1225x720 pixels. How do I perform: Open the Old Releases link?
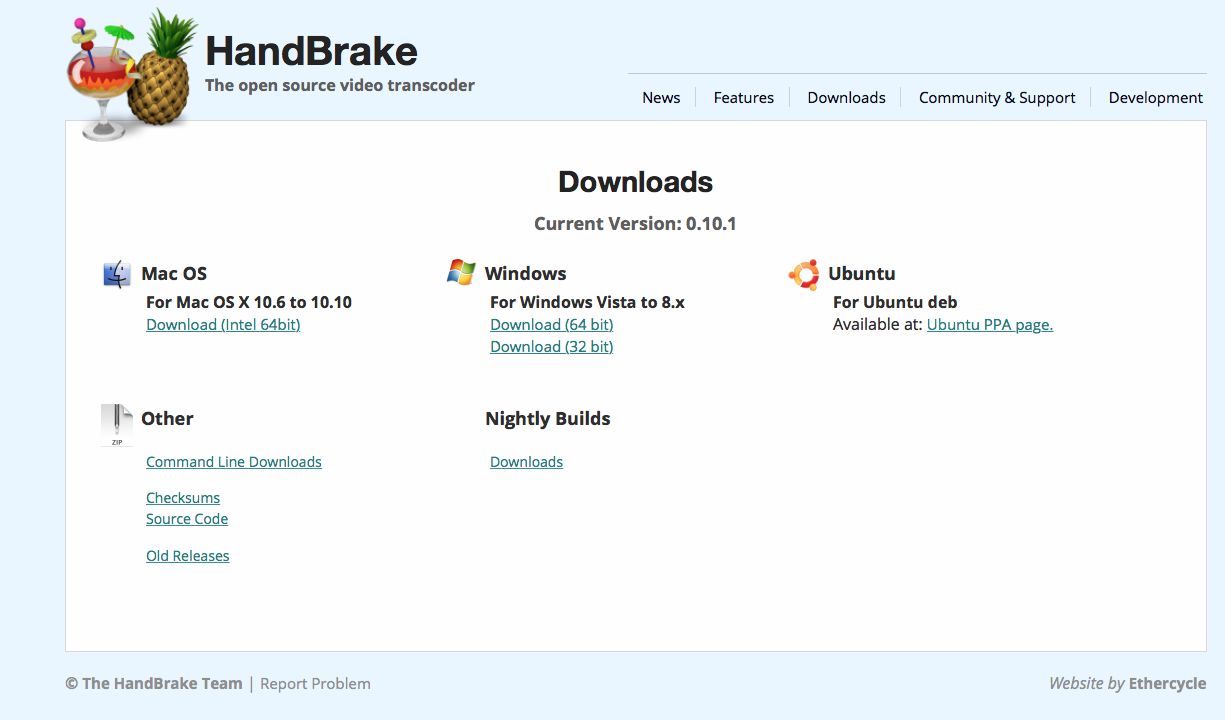pos(188,556)
